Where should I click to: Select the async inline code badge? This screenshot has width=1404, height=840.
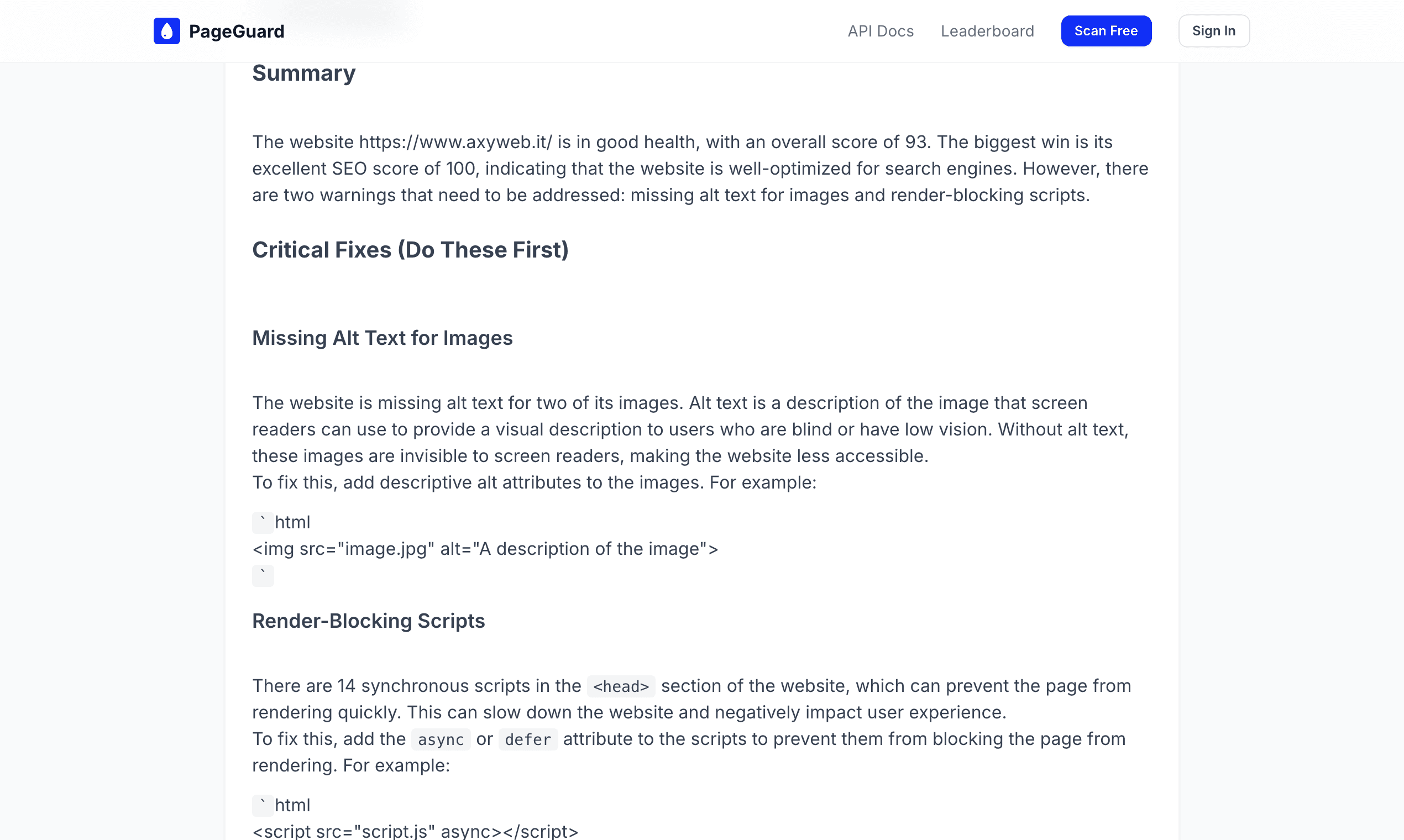click(441, 739)
